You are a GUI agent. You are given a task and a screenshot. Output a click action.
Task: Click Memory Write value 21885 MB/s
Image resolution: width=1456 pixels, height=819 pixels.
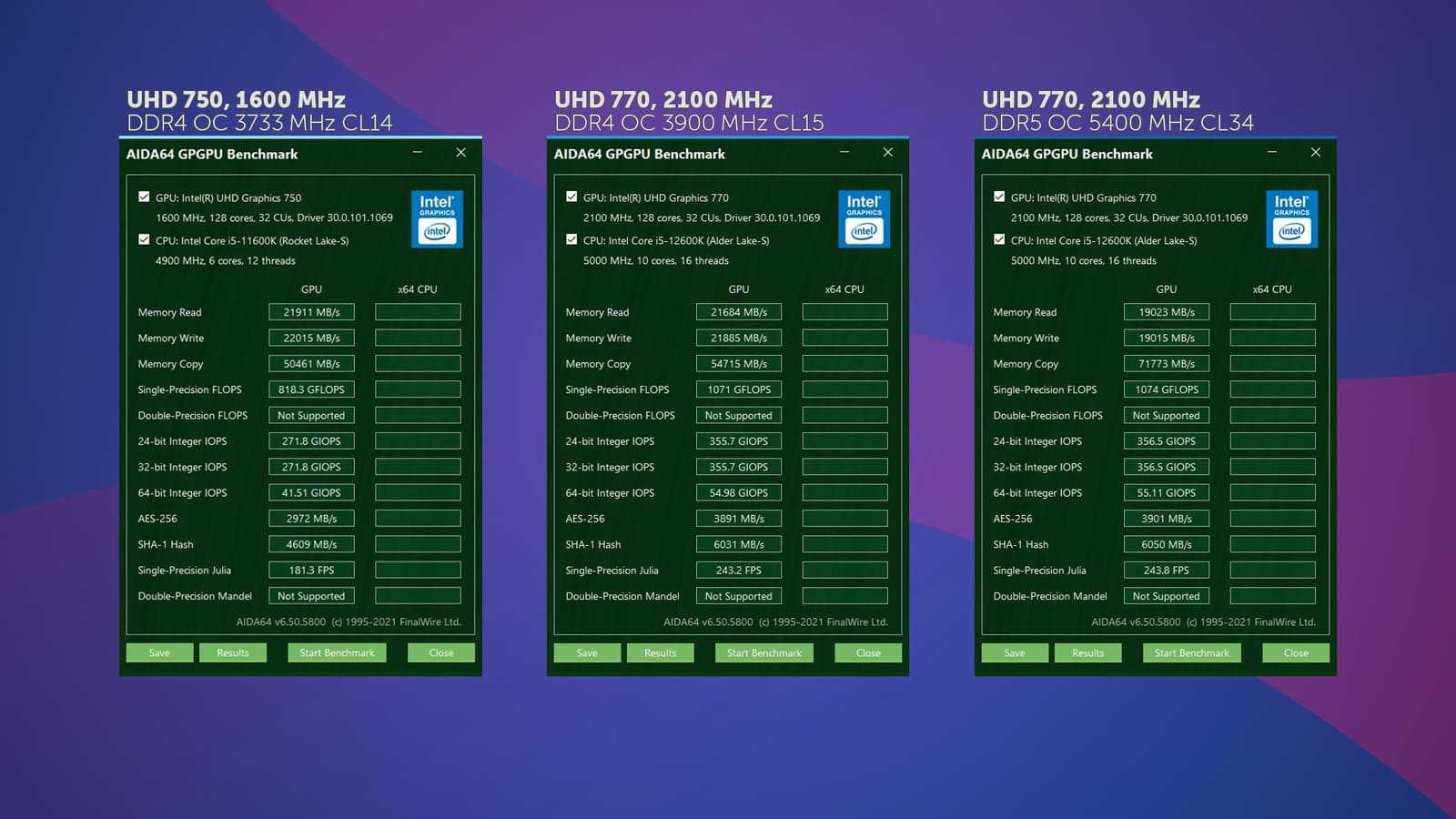coord(739,338)
